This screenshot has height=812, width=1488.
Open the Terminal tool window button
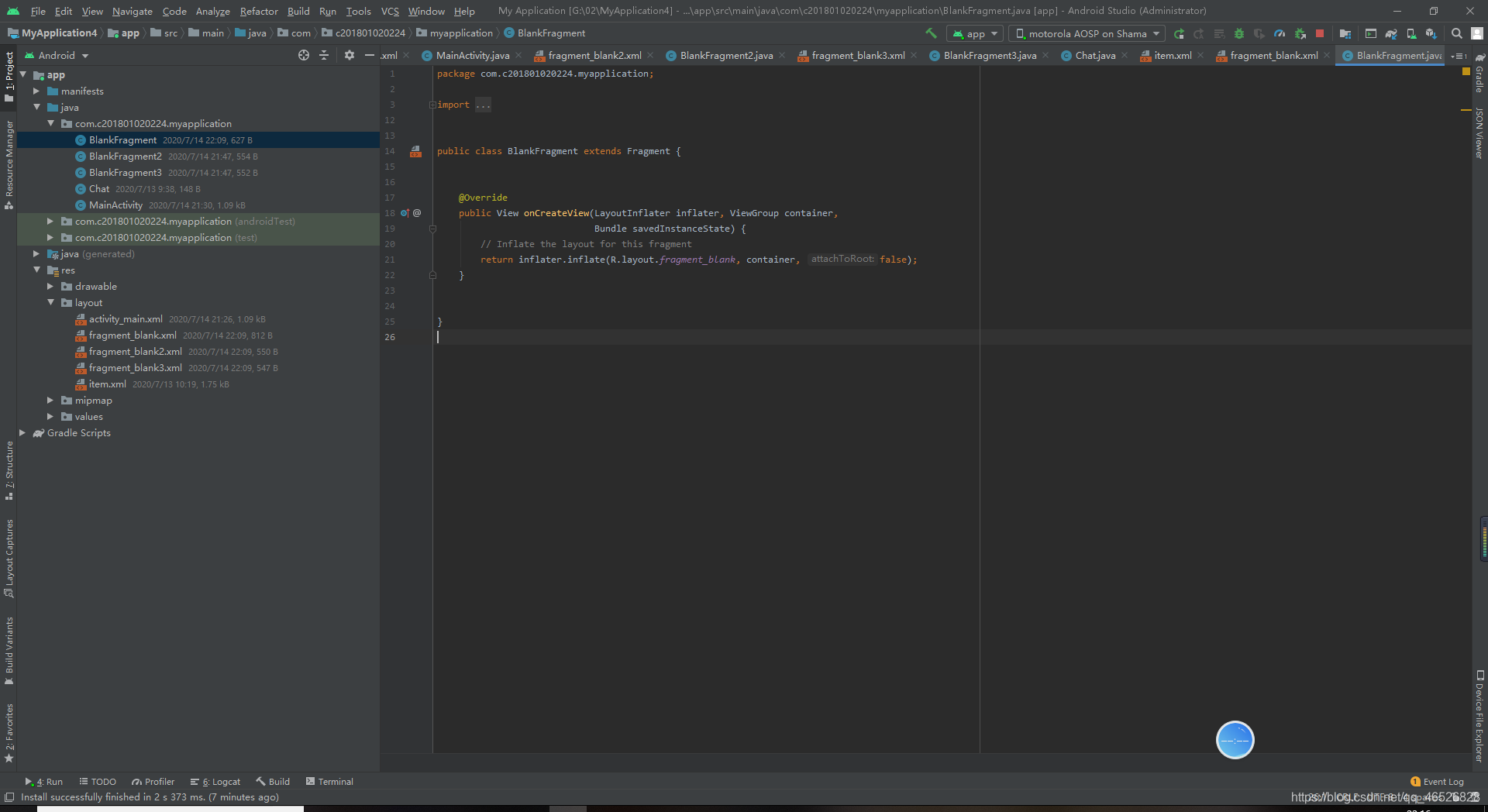tap(329, 782)
